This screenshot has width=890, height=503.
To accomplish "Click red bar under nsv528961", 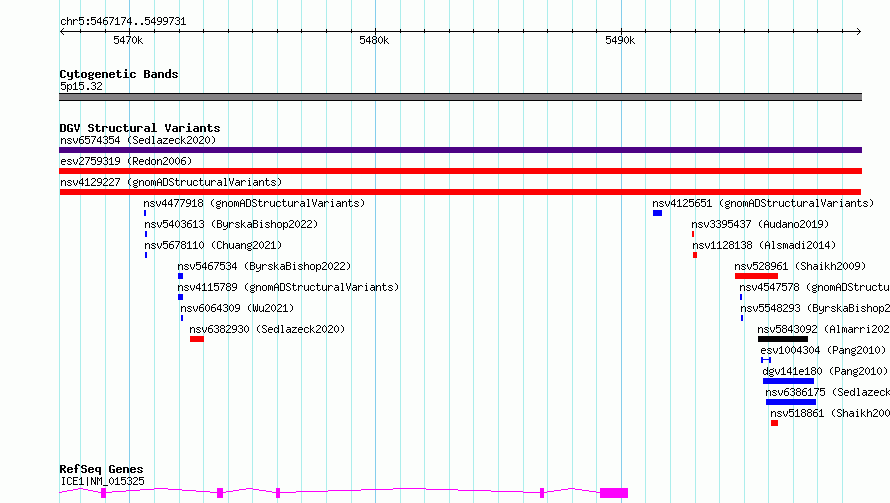I will point(756,276).
